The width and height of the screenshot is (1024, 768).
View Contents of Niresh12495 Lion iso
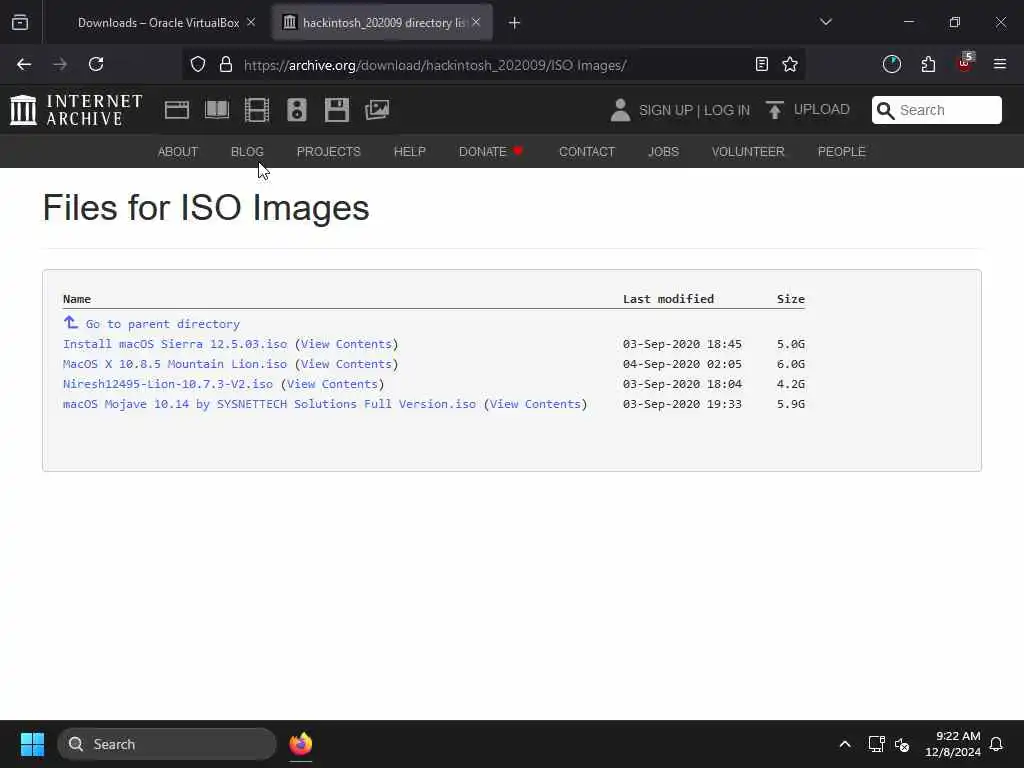[332, 384]
